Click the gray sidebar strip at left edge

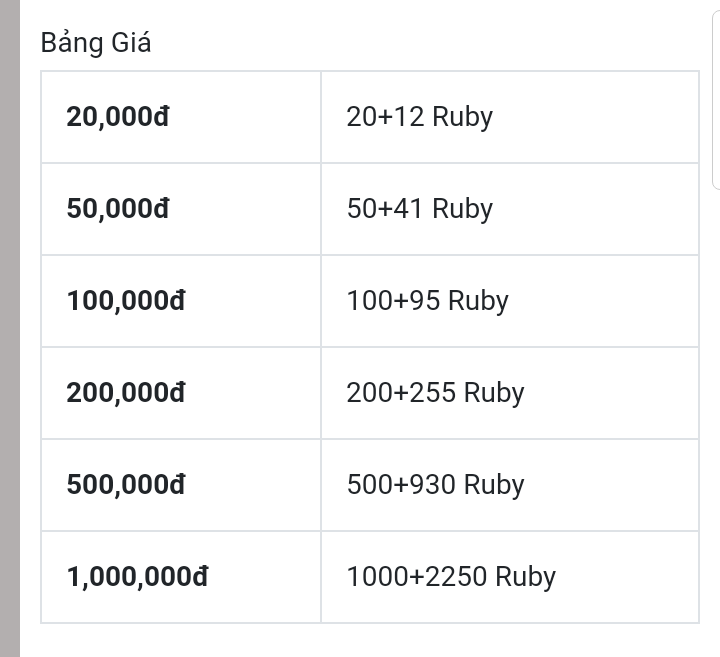10,328
